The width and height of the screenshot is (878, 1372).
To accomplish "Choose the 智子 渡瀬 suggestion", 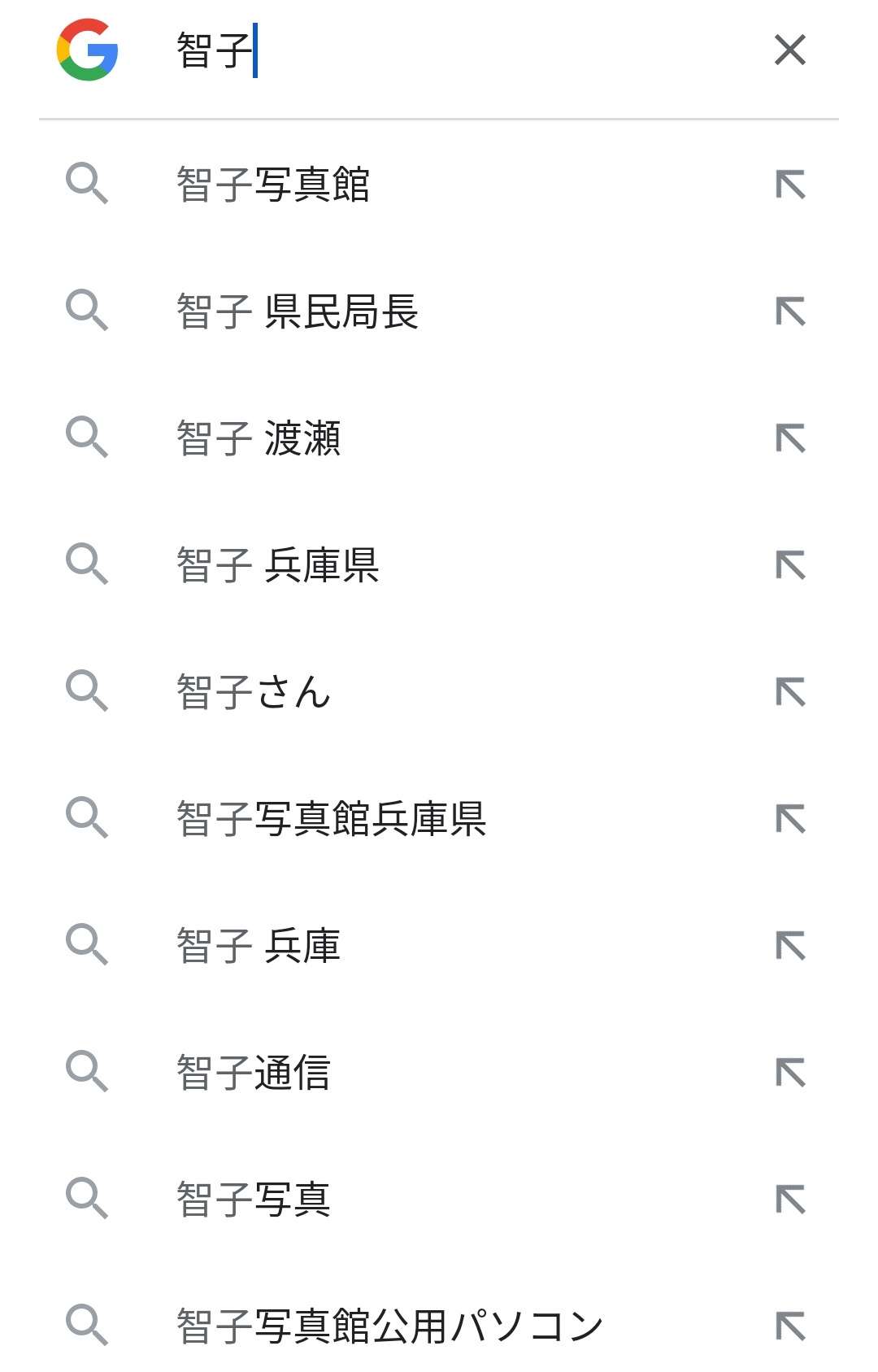I will coord(259,438).
